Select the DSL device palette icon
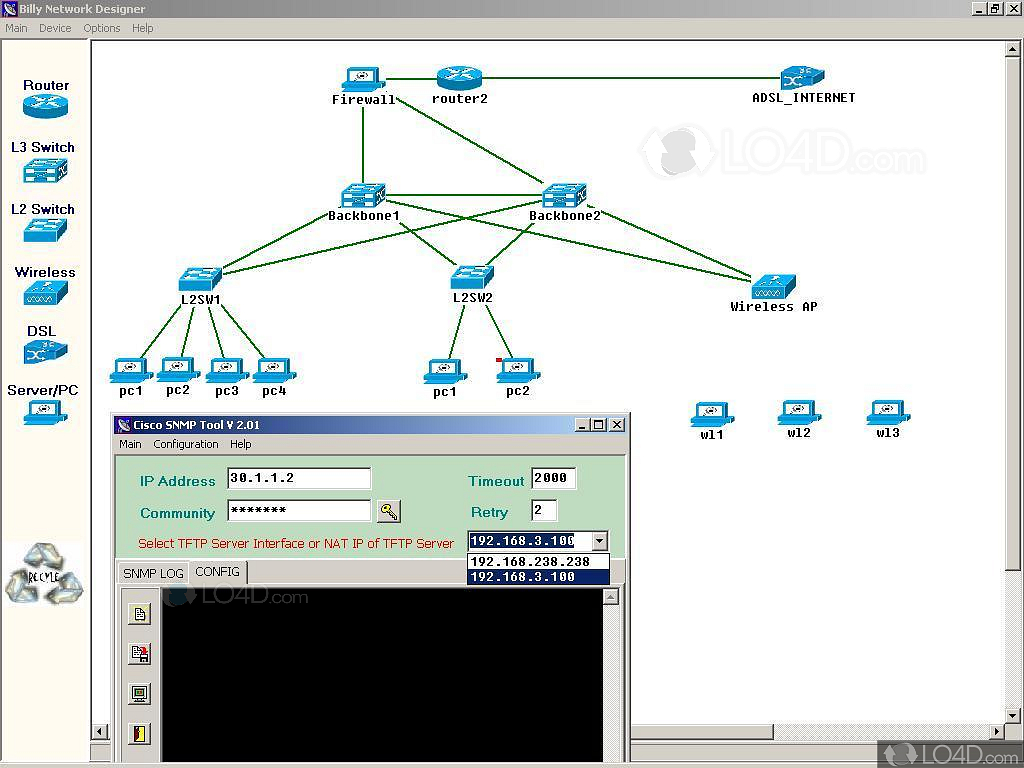The height and width of the screenshot is (768, 1024). 45,352
